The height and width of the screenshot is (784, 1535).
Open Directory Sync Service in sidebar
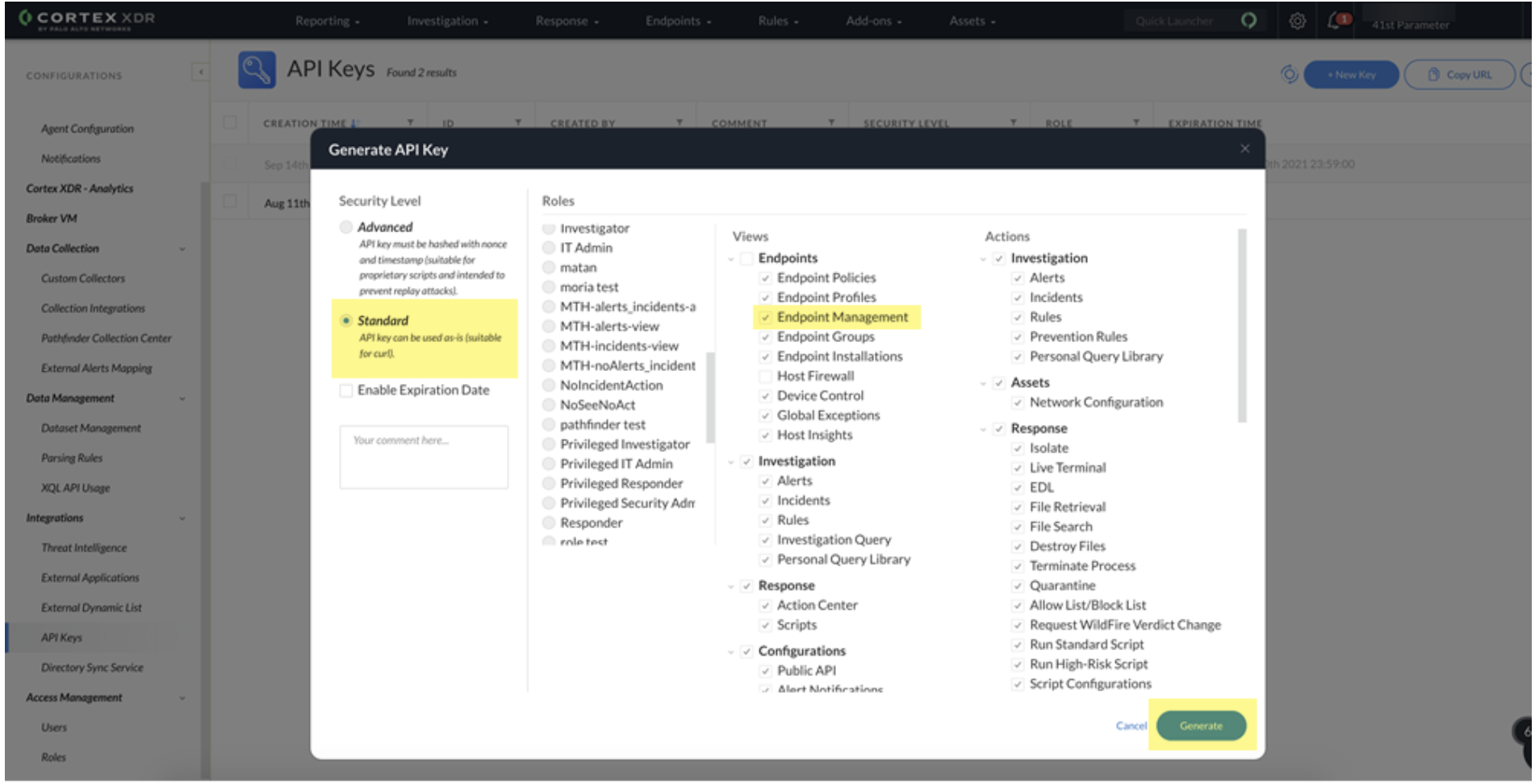click(92, 668)
